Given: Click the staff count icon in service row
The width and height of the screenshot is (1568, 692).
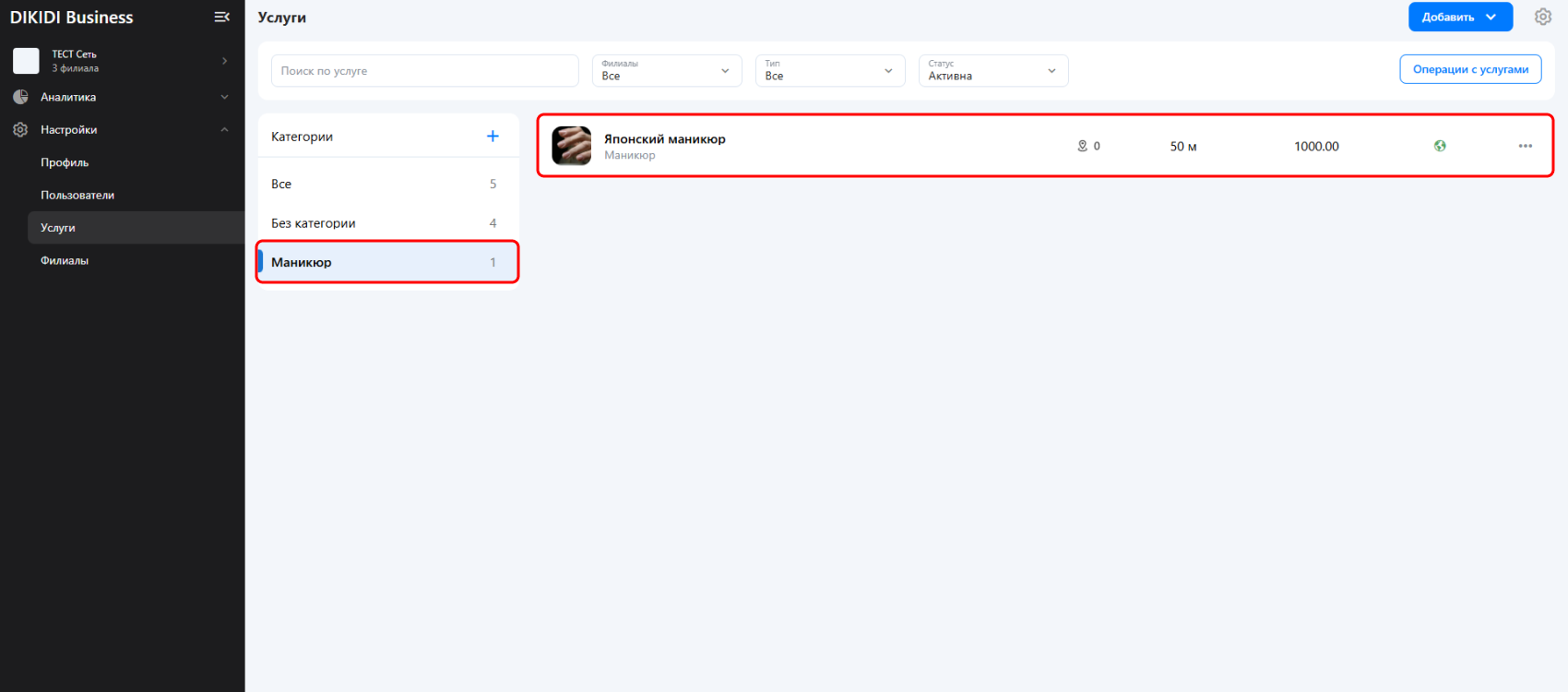Looking at the screenshot, I should pyautogui.click(x=1083, y=146).
